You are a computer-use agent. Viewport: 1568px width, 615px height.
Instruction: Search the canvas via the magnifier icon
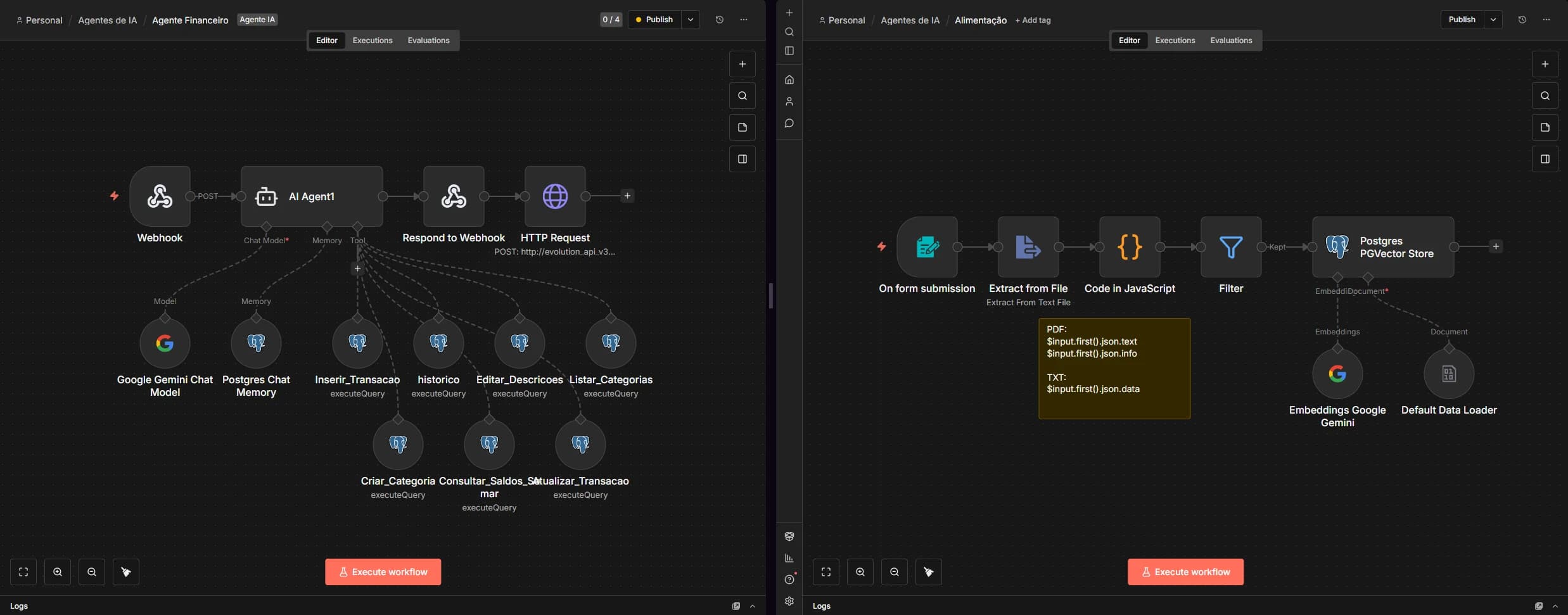point(741,96)
